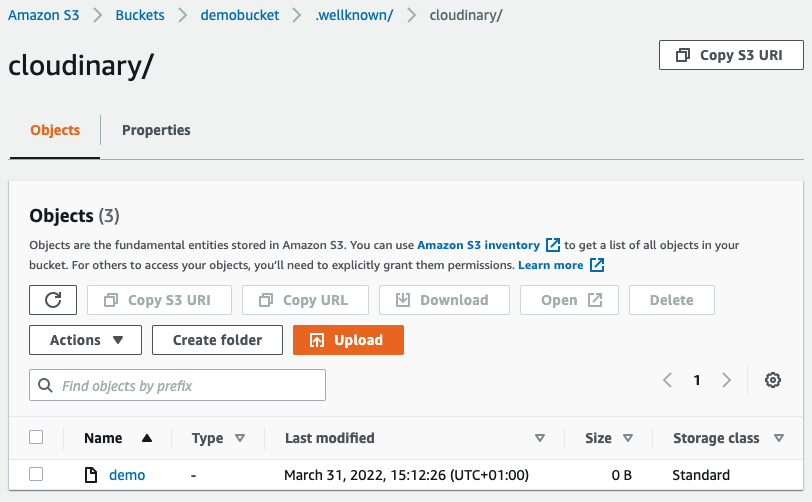The width and height of the screenshot is (812, 502).
Task: Focus the Find objects by prefix field
Action: tap(178, 385)
